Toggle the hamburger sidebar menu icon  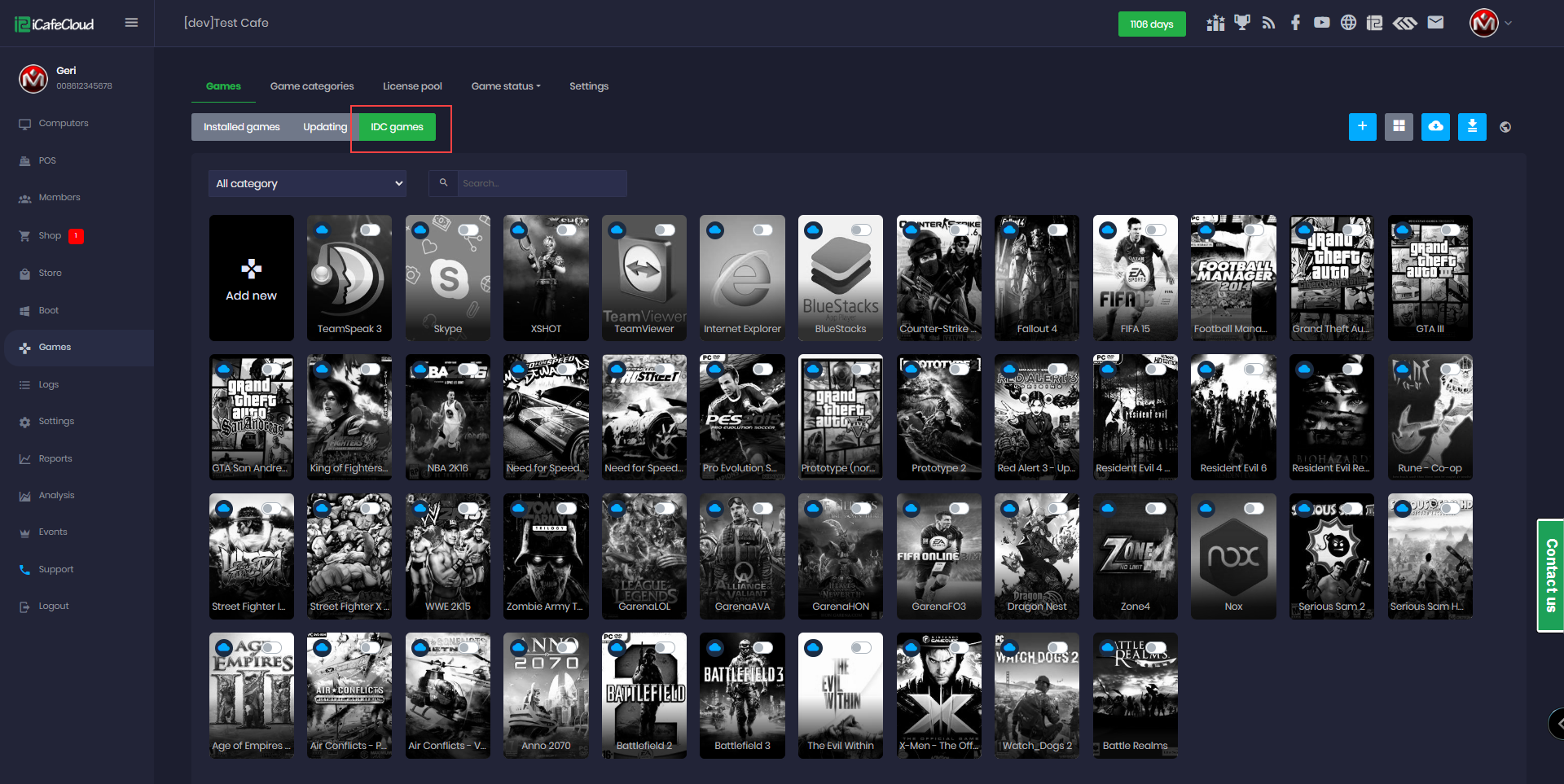click(131, 23)
